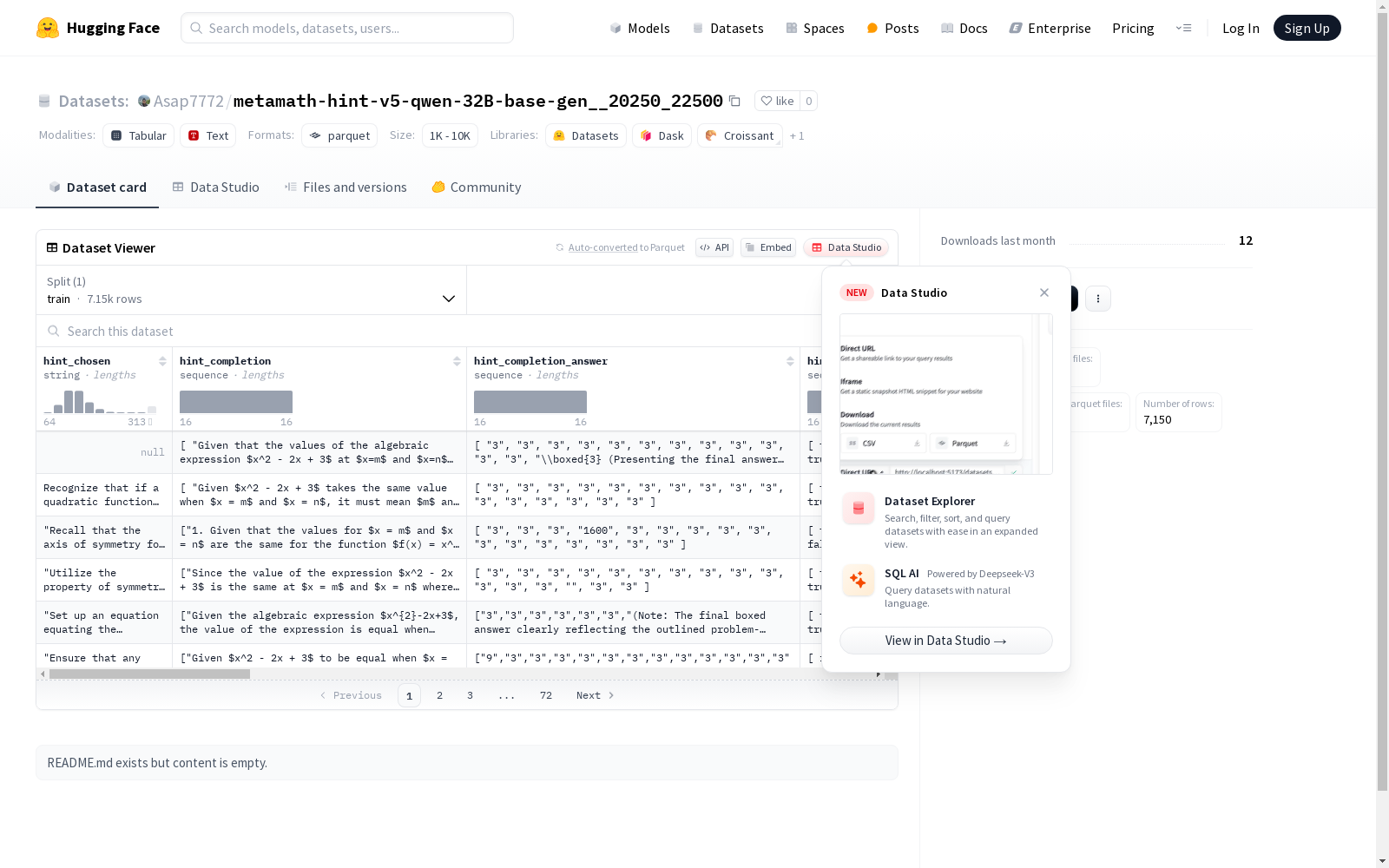This screenshot has height=868, width=1389.
Task: Go to page 72 of dataset rows
Action: 545,695
